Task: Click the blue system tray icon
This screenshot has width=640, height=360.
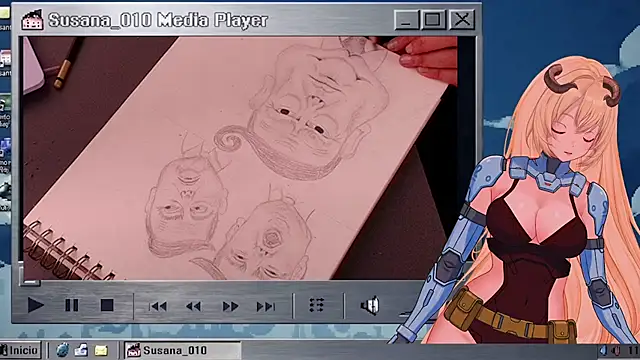Action: [x=603, y=351]
